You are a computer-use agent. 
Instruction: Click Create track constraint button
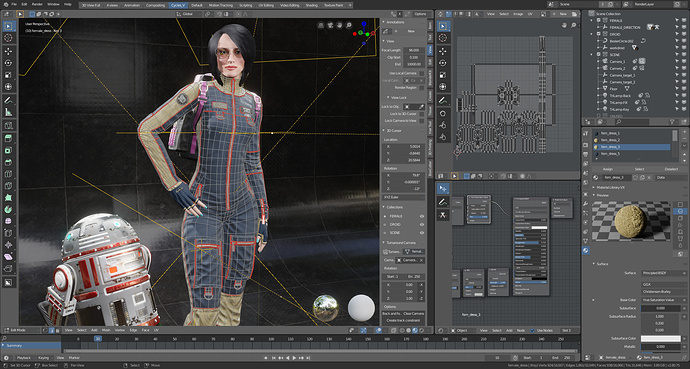403,320
